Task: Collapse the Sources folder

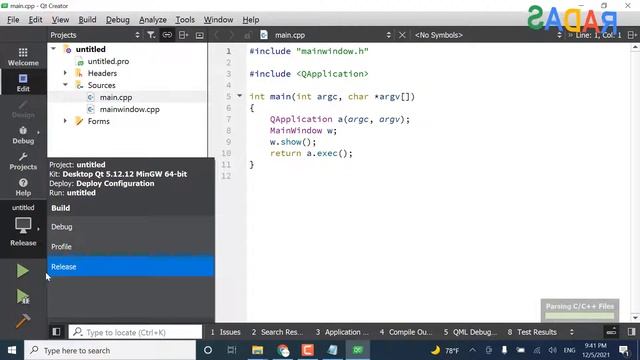Action: pyautogui.click(x=65, y=85)
